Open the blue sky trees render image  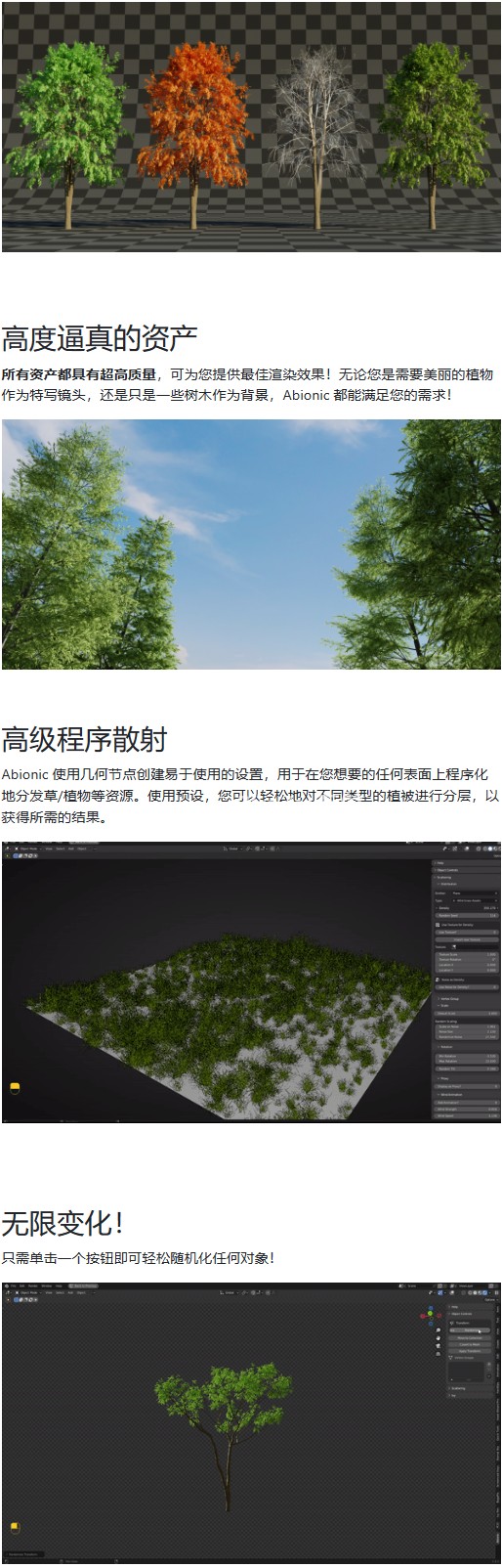click(x=251, y=544)
